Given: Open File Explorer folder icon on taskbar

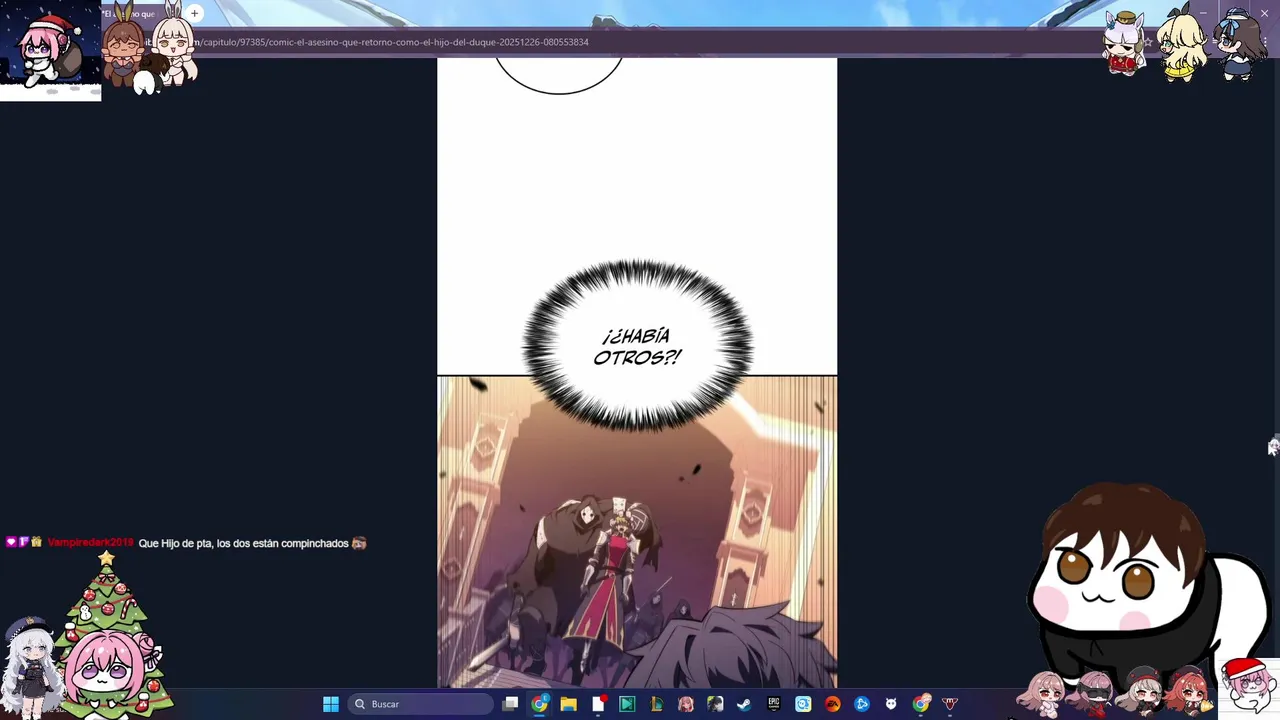Looking at the screenshot, I should click(x=569, y=704).
